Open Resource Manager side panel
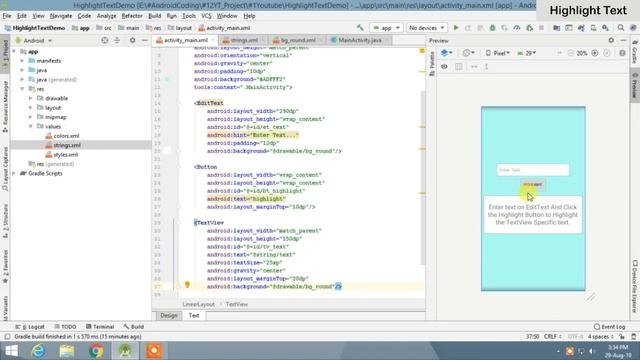 tap(5, 106)
